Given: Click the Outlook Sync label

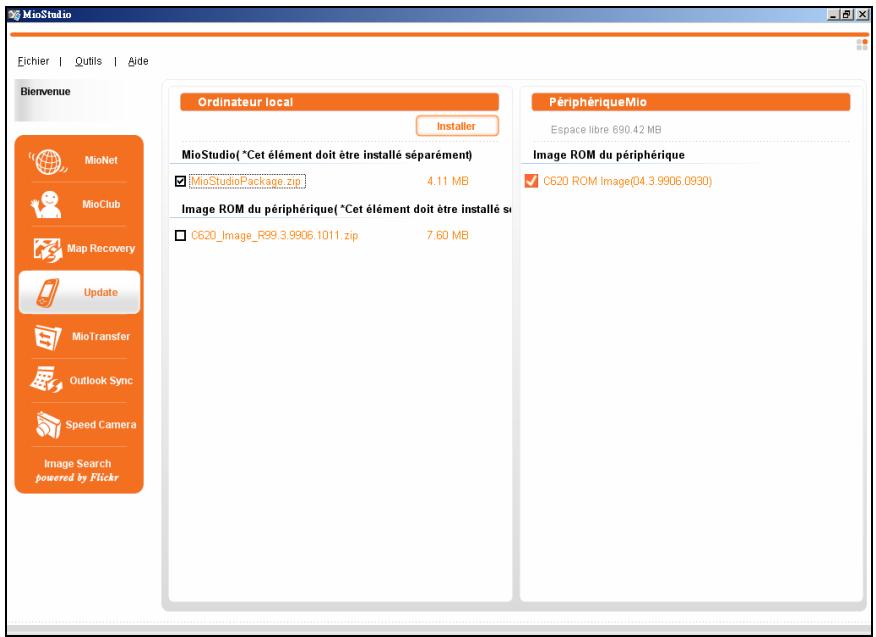Looking at the screenshot, I should pyautogui.click(x=101, y=381).
